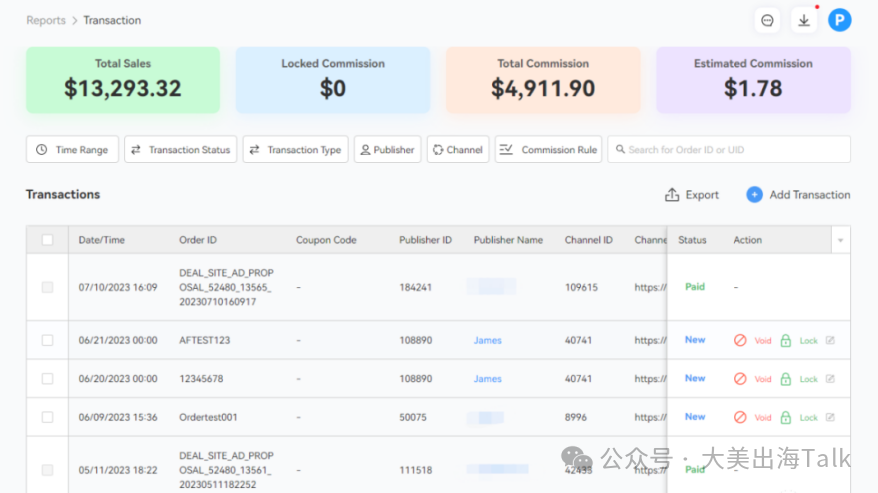Click publisher ID 50075
Image resolution: width=878 pixels, height=493 pixels.
(413, 417)
